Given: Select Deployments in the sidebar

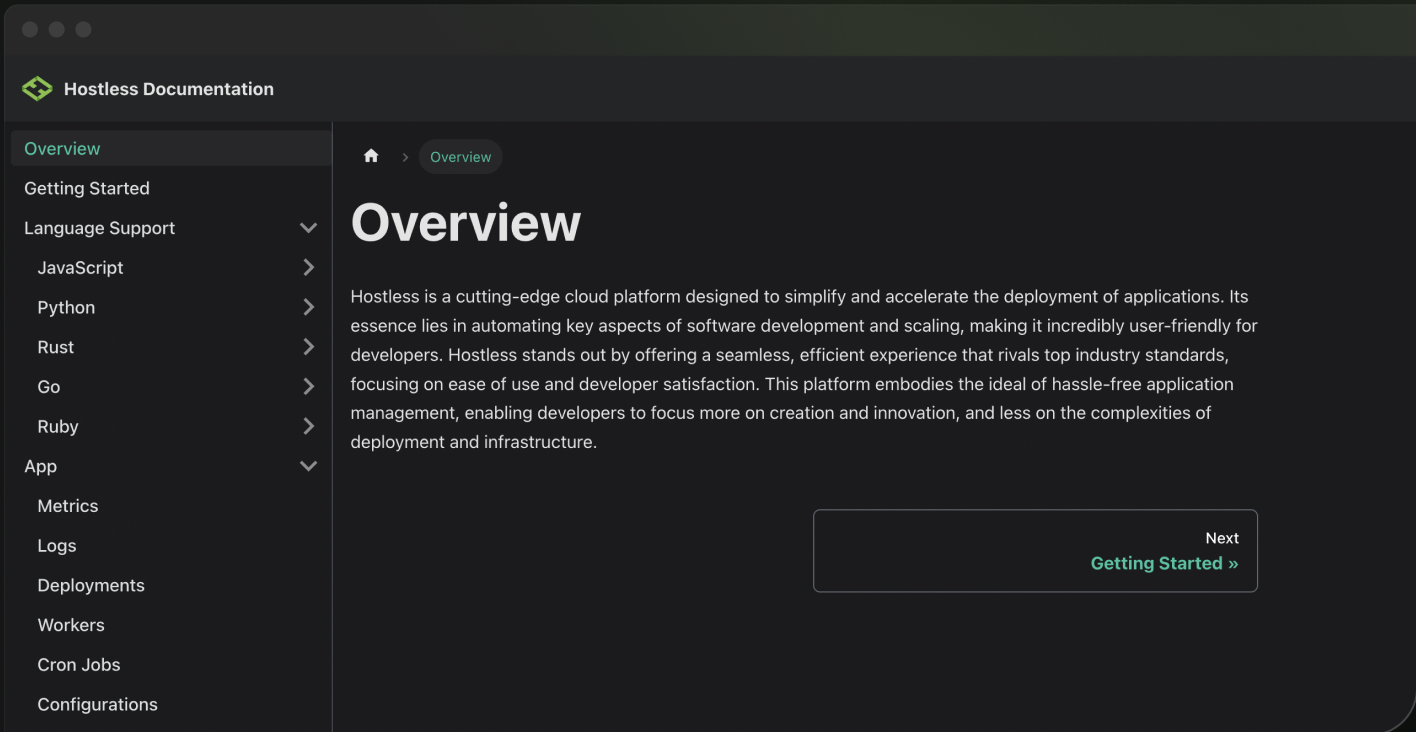Looking at the screenshot, I should pos(91,585).
